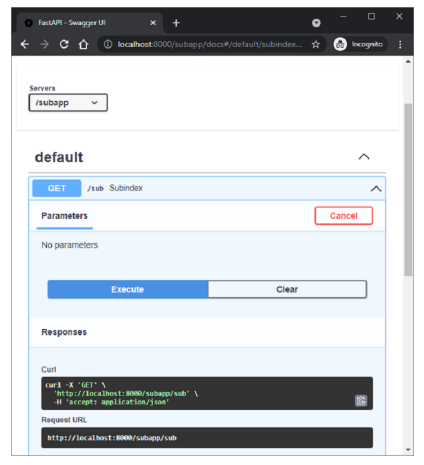Click the /sub path text
424x465 pixels.
pos(95,188)
